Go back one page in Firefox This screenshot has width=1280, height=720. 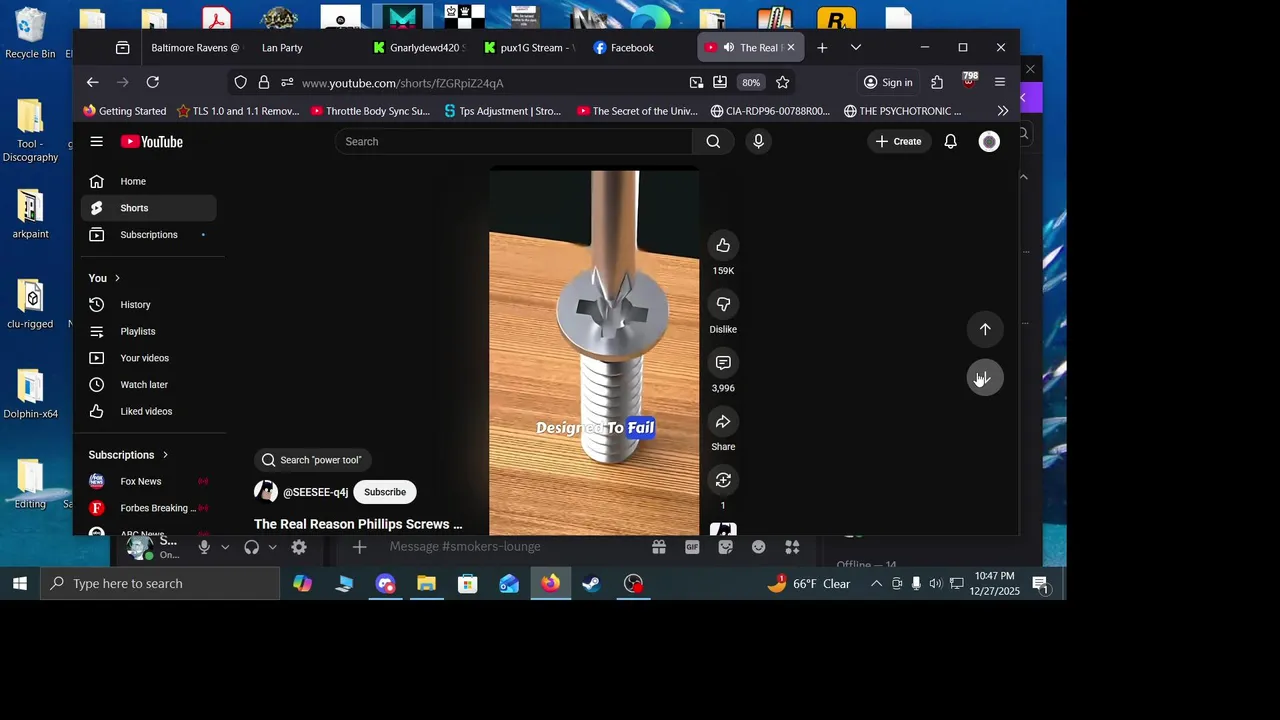coord(92,82)
